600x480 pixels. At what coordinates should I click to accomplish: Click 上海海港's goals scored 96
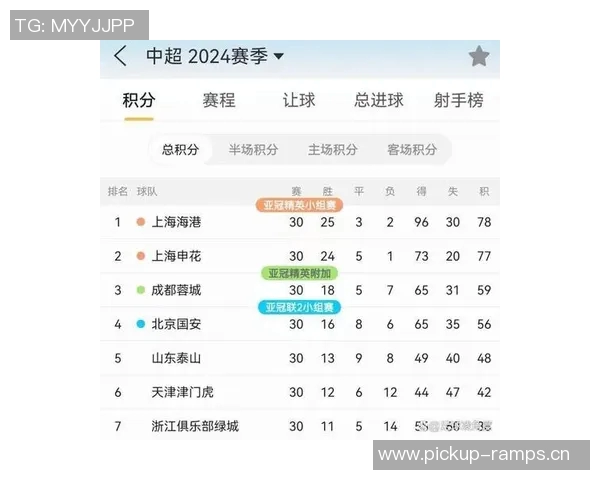pyautogui.click(x=421, y=222)
